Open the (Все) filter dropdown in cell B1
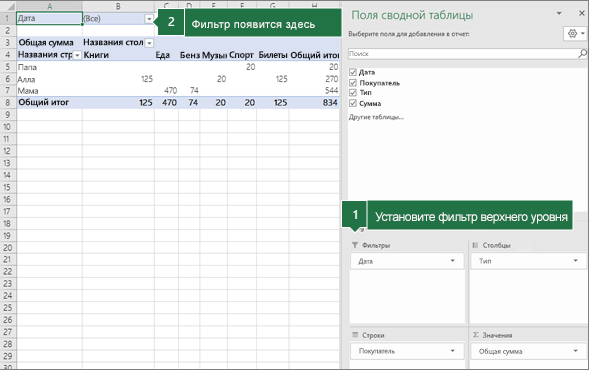589x370 pixels. tap(149, 19)
